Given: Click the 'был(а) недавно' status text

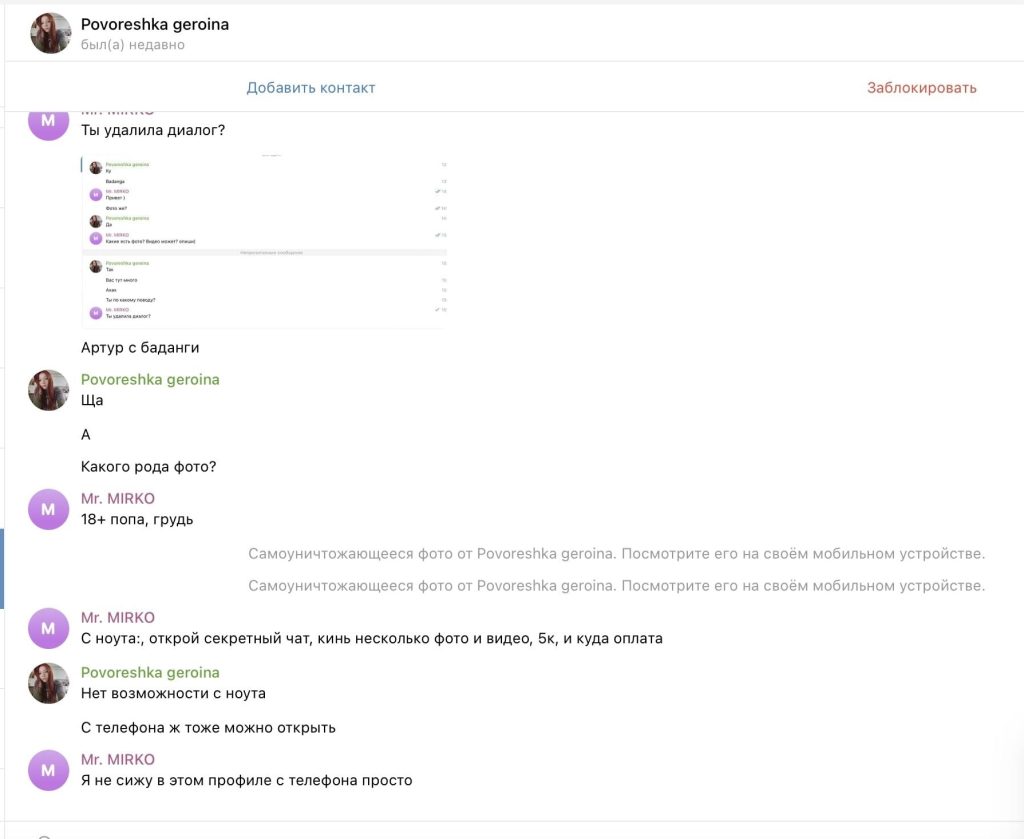Looking at the screenshot, I should (x=132, y=45).
